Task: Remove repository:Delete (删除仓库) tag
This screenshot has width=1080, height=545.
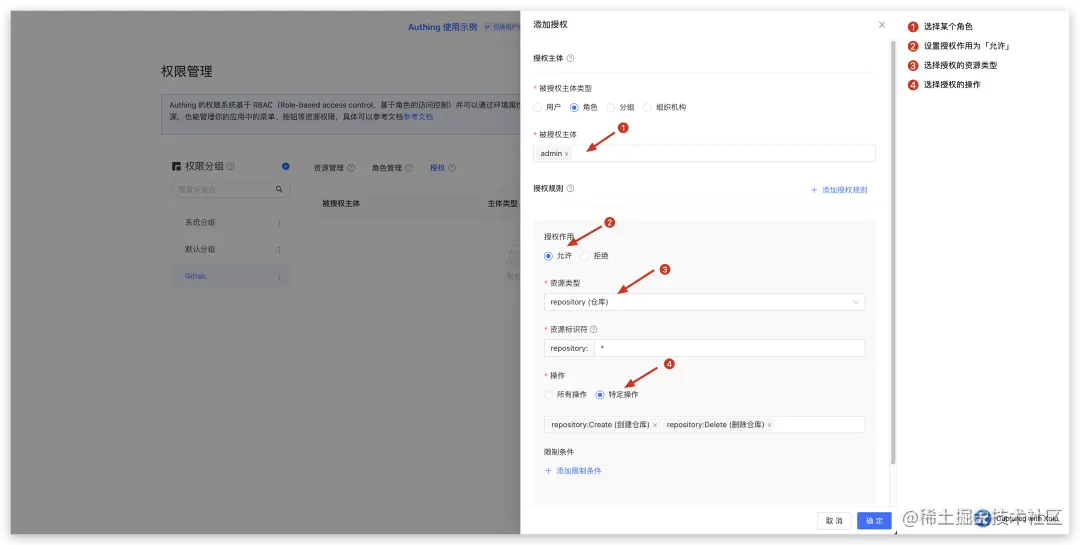Action: click(x=769, y=425)
